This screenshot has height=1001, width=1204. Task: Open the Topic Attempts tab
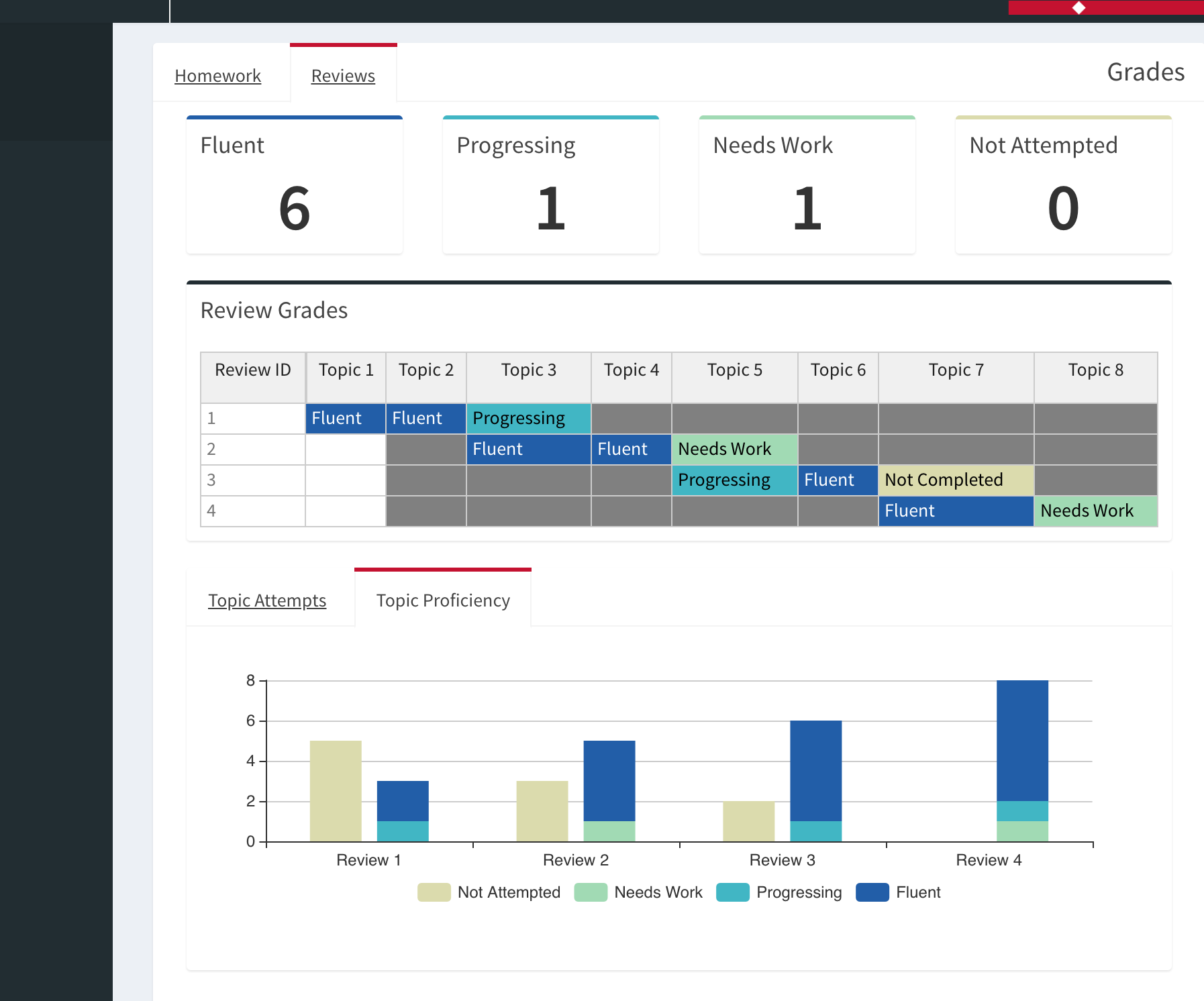(x=268, y=600)
